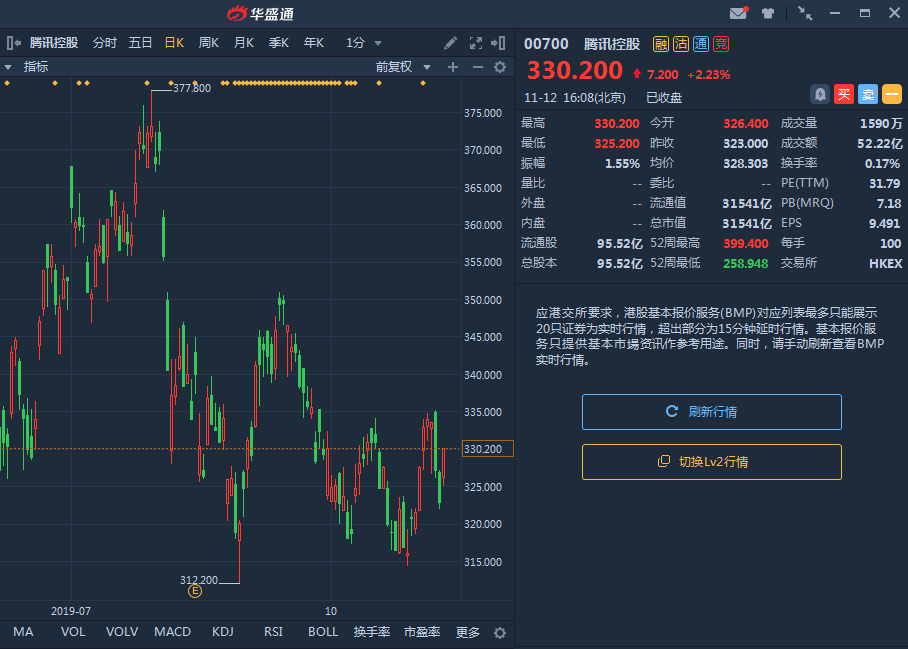Toggle fullscreen chart icon
The width and height of the screenshot is (908, 649).
(x=475, y=43)
